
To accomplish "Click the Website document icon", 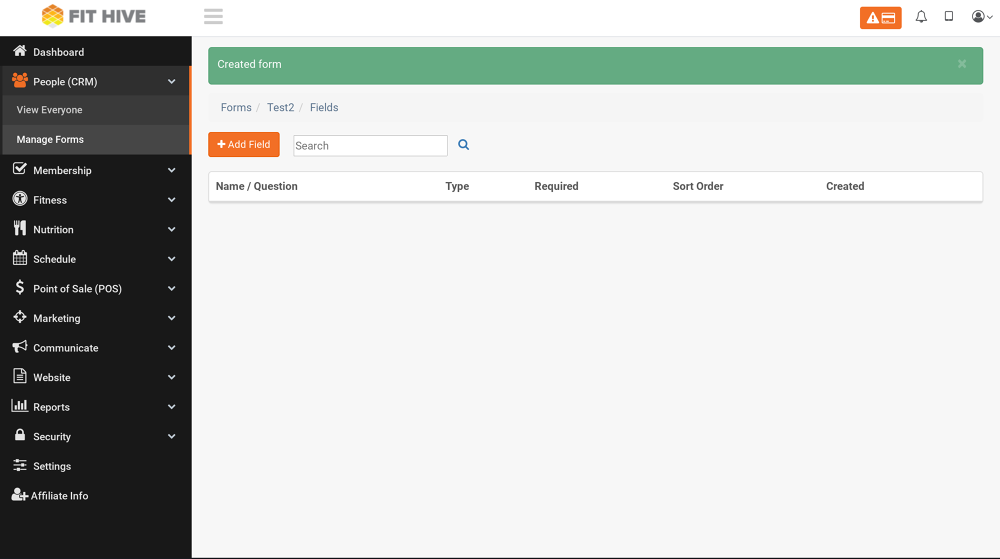I will [20, 376].
